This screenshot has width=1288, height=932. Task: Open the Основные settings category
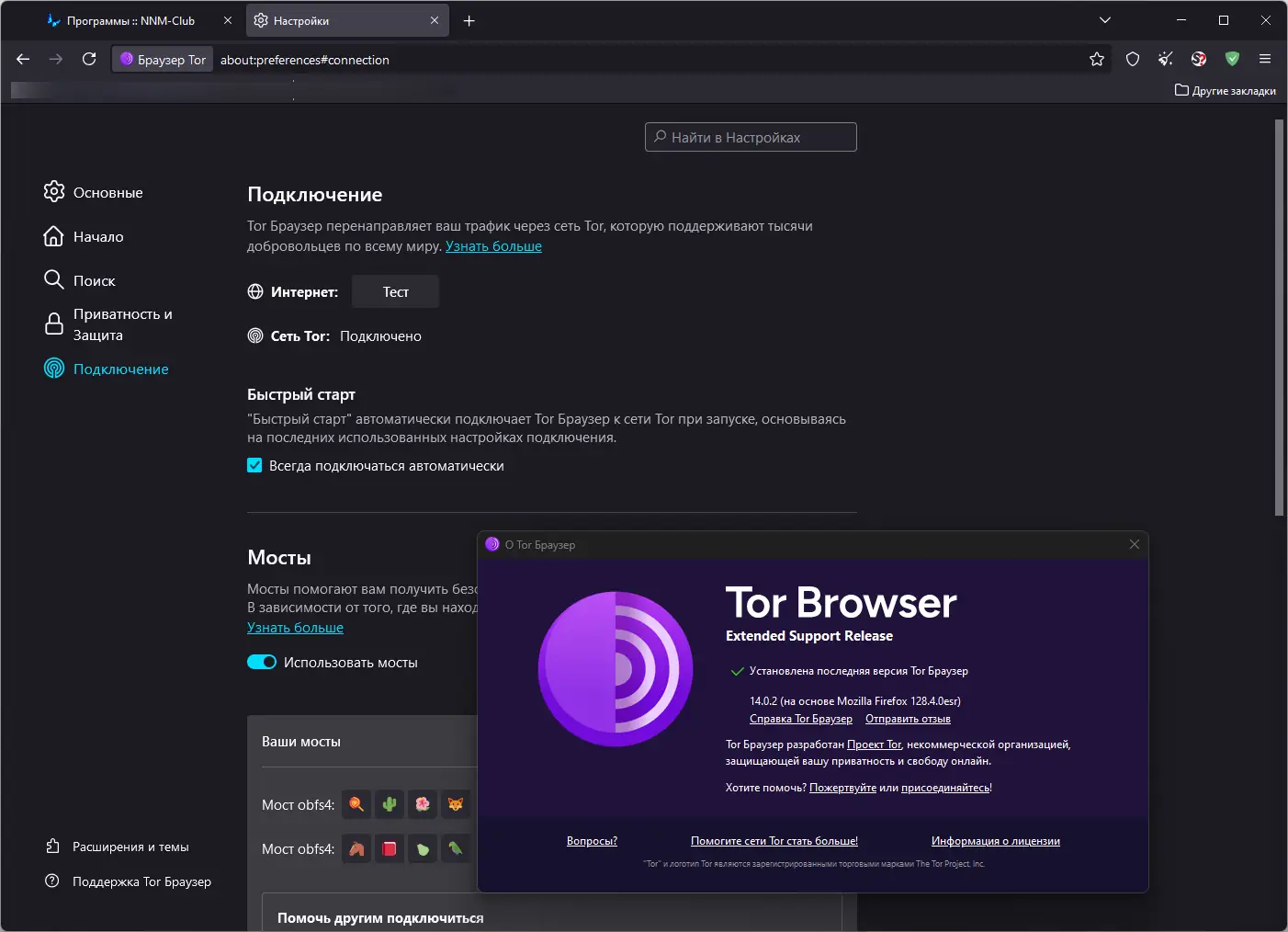tap(93, 192)
